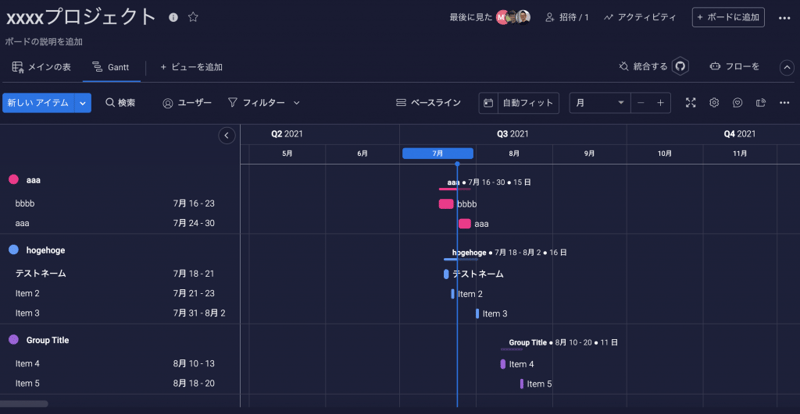Open the 月 timescale dropdown
The width and height of the screenshot is (800, 414).
pyautogui.click(x=600, y=103)
